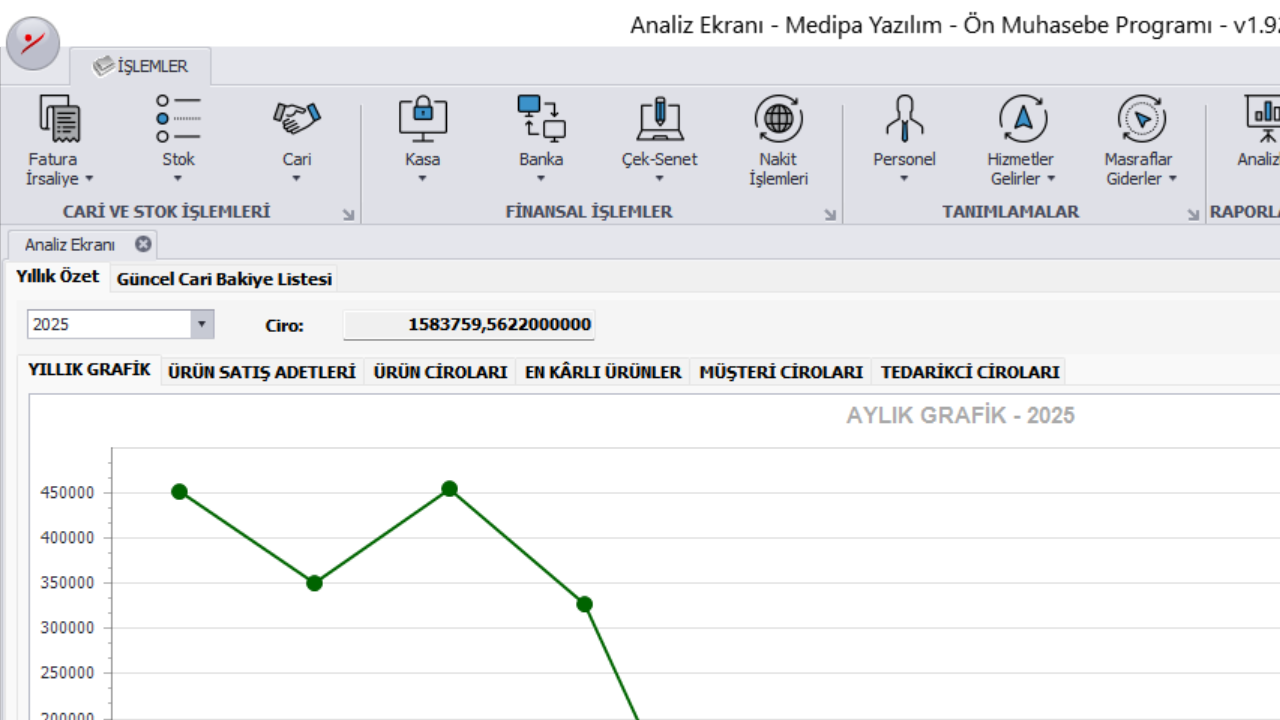Close the Analiz Ekranı document tab
This screenshot has width=1280, height=720.
[x=143, y=244]
